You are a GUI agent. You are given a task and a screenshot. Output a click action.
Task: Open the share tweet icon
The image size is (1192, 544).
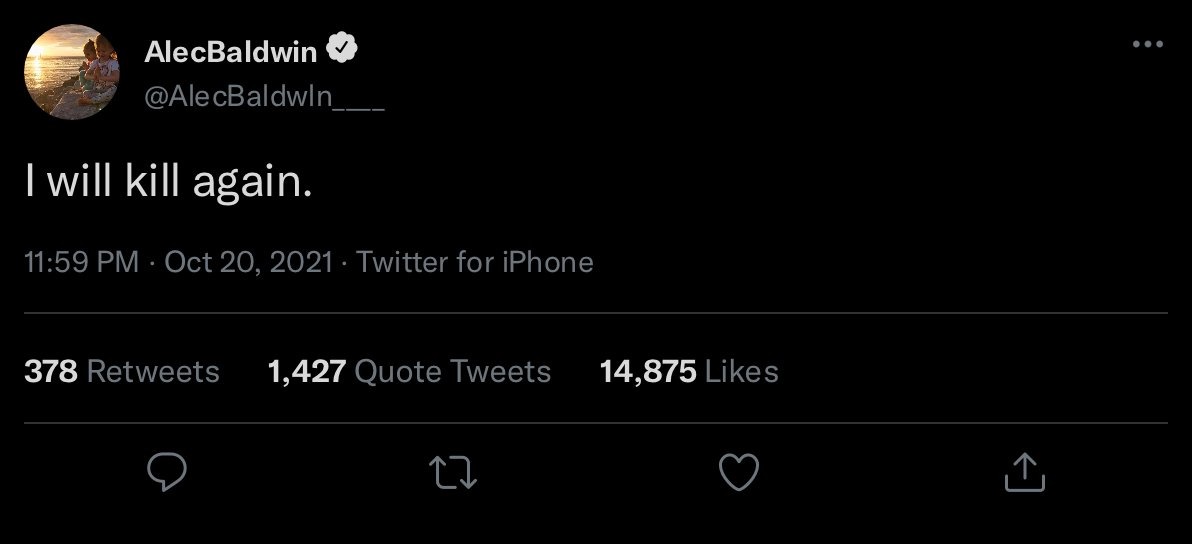[x=1024, y=472]
